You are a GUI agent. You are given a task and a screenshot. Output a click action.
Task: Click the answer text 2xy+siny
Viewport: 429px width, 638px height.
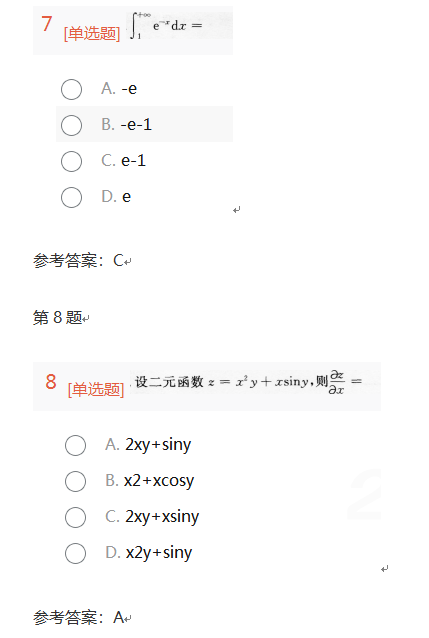158,445
